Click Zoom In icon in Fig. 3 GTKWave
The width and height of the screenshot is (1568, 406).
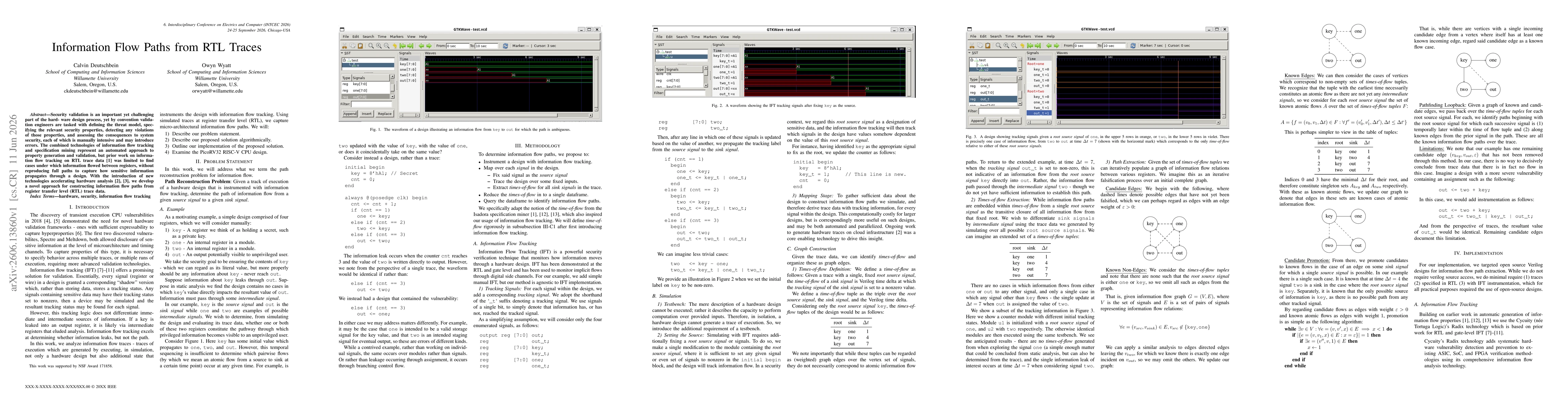tap(1007, 46)
